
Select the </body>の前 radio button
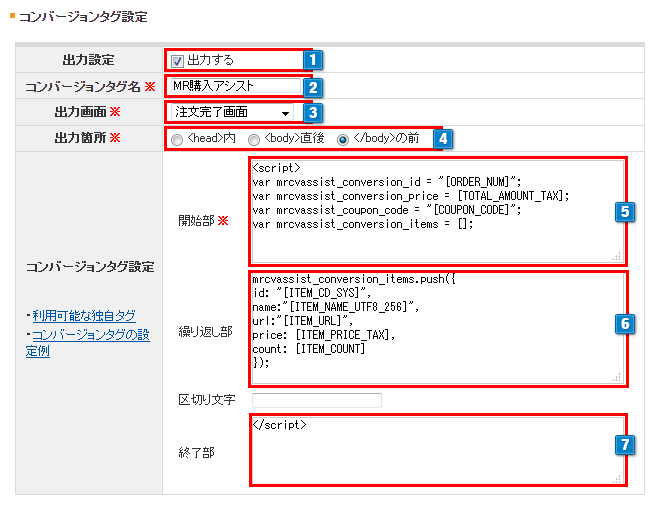coord(343,139)
